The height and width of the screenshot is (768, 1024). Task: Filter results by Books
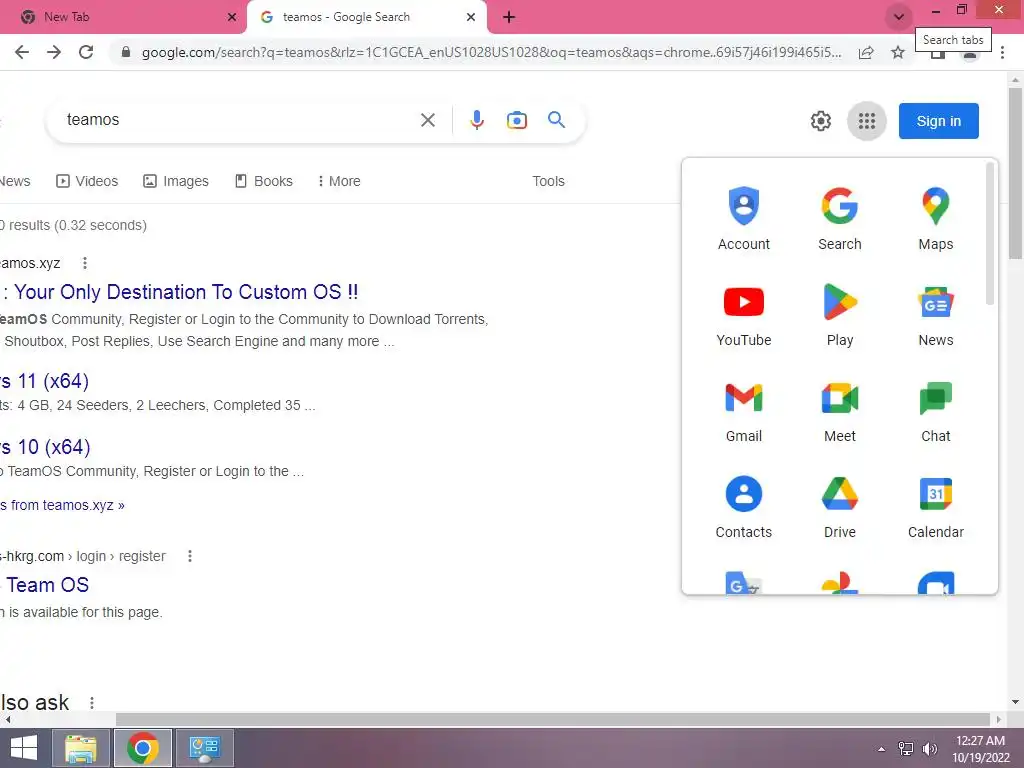tap(264, 181)
